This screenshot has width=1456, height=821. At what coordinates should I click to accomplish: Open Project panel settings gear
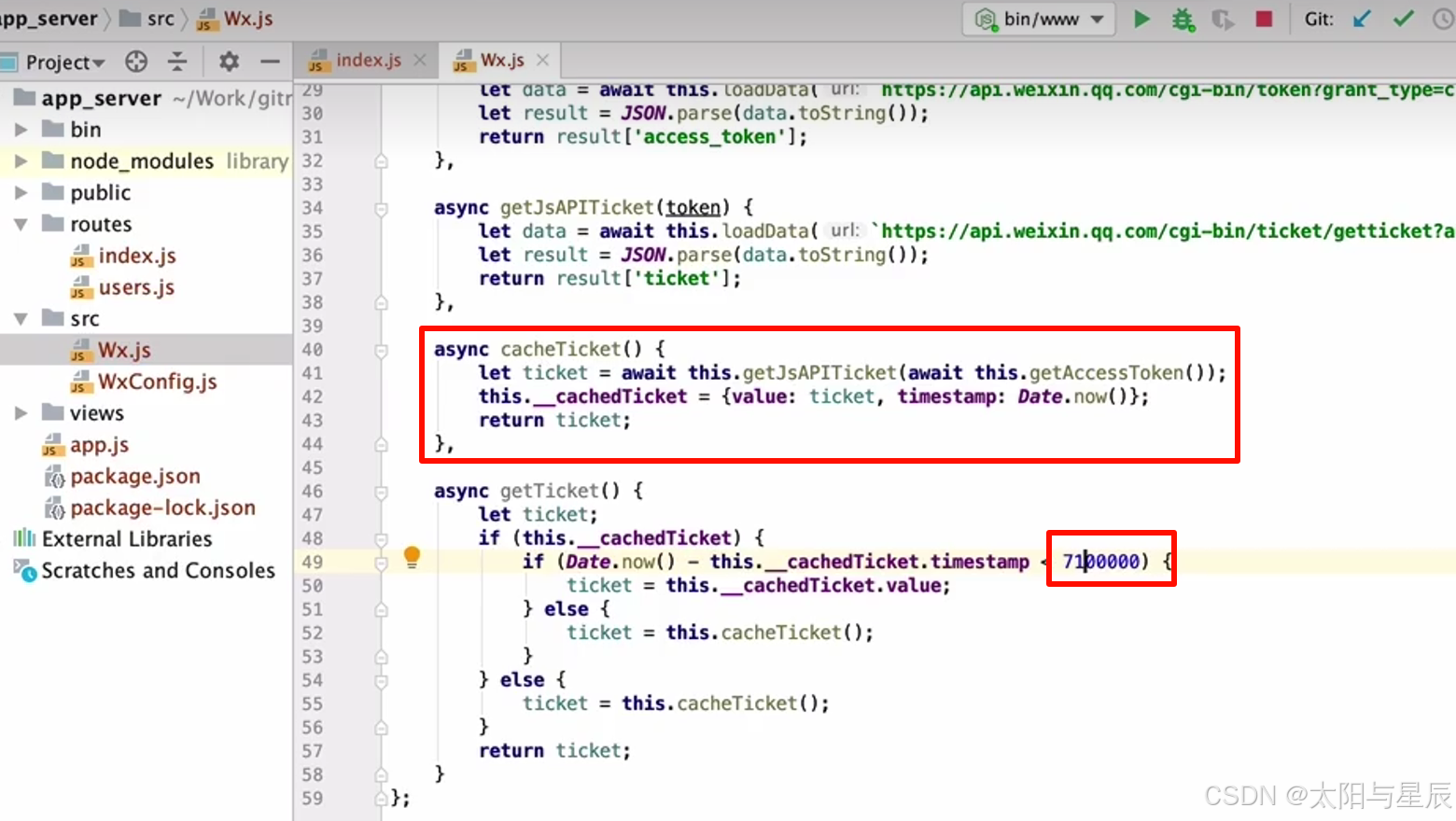click(229, 62)
